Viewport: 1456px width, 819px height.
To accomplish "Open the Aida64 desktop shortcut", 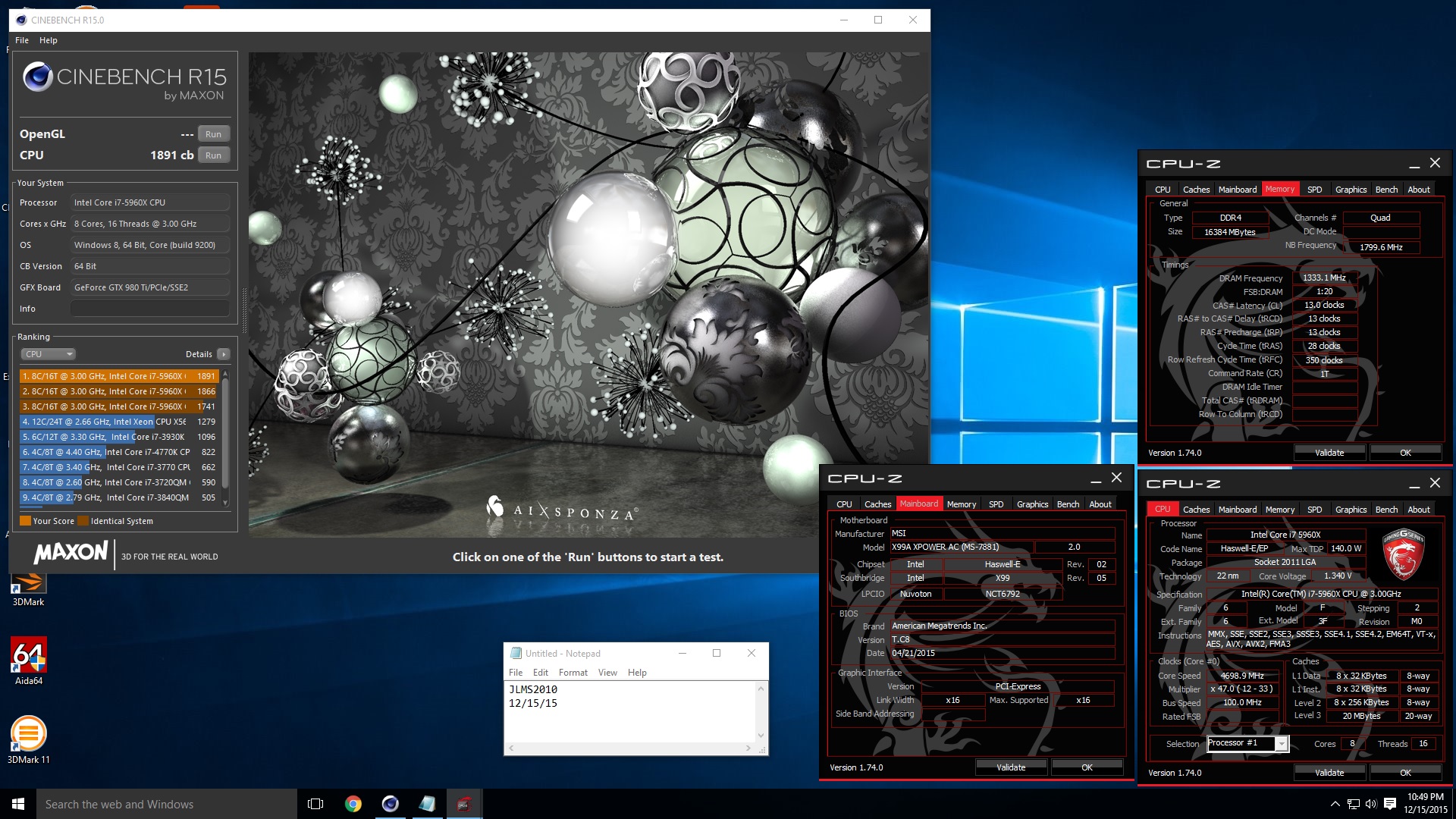I will point(29,660).
